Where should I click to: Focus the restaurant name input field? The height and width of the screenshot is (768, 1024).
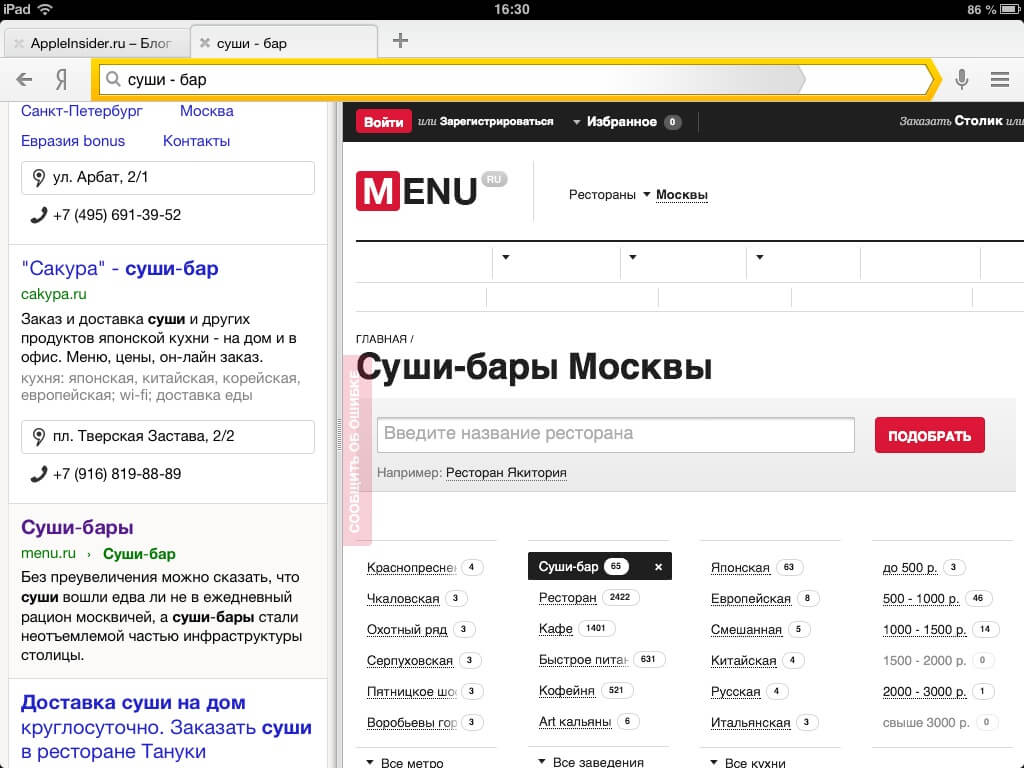(616, 434)
